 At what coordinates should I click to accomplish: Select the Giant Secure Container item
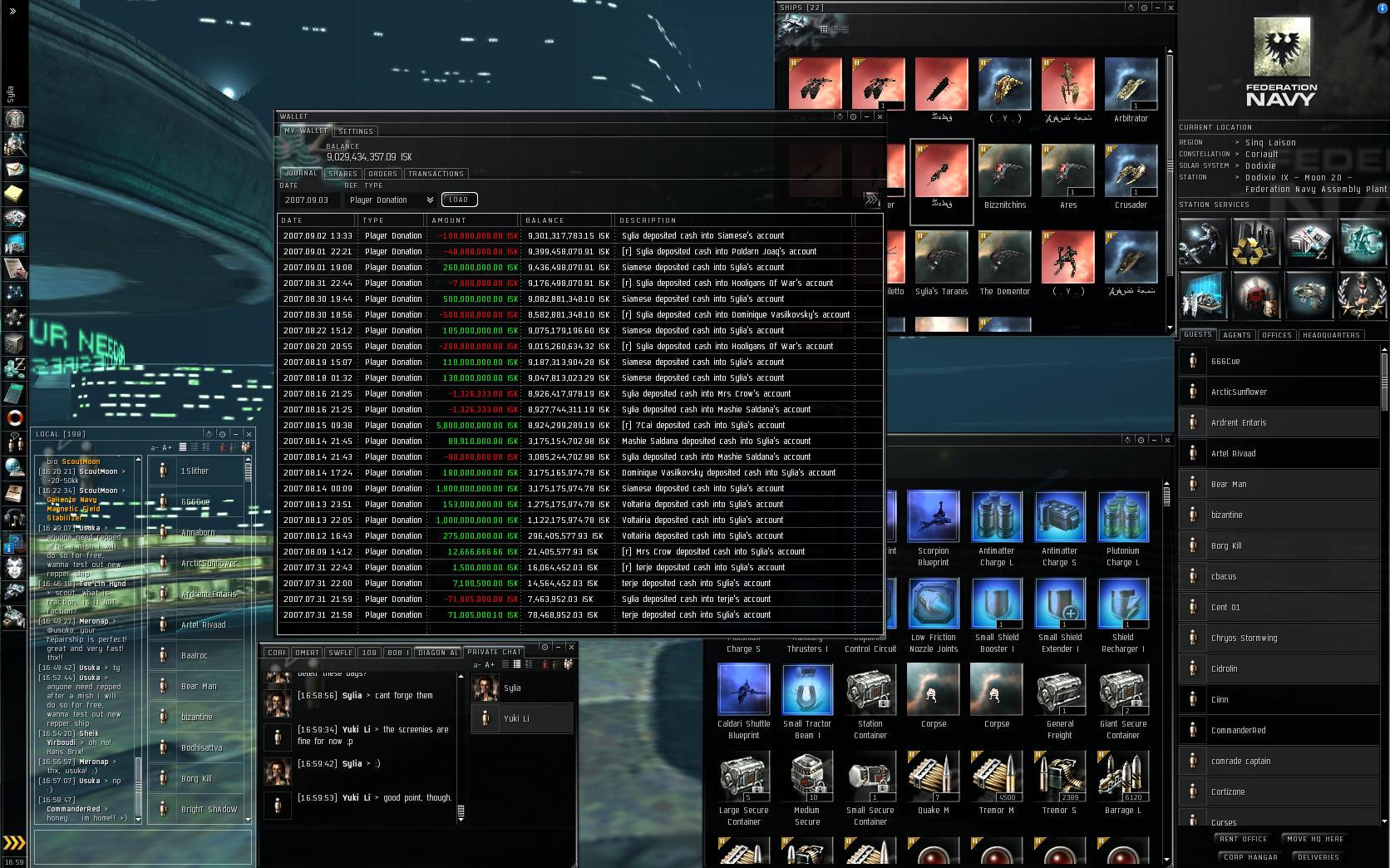coord(1123,702)
